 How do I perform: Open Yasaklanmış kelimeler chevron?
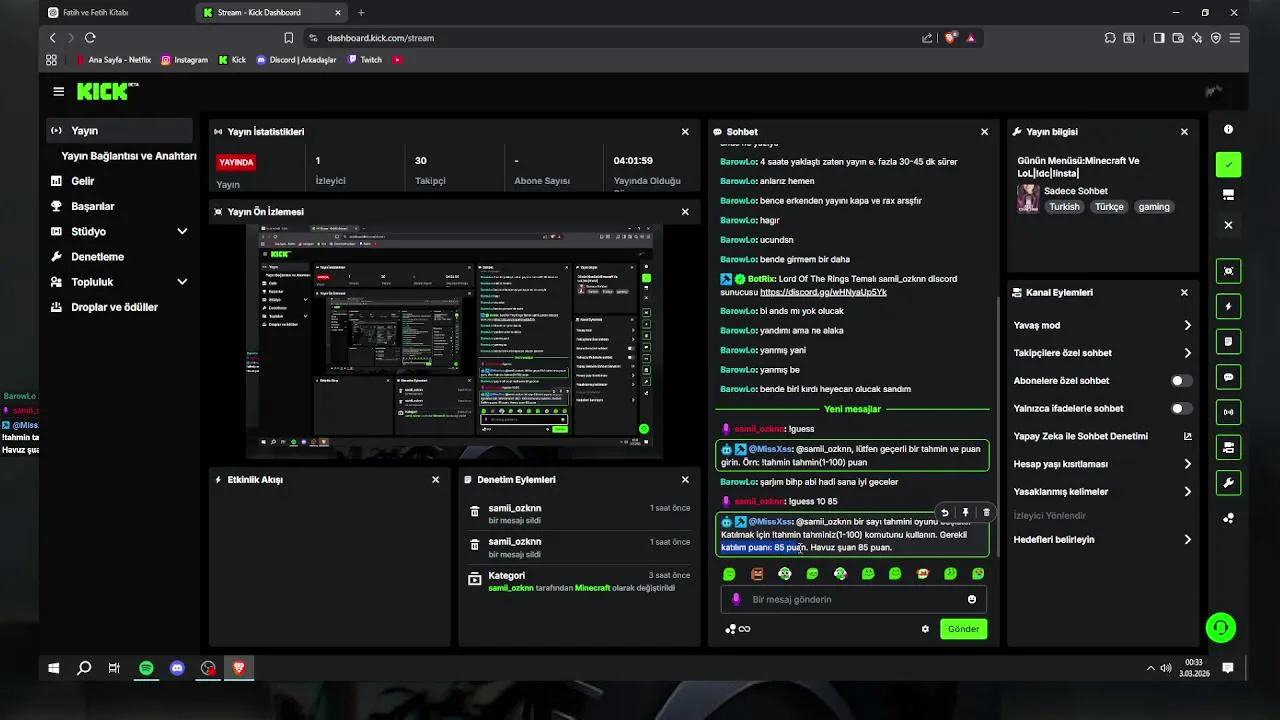click(x=1188, y=492)
